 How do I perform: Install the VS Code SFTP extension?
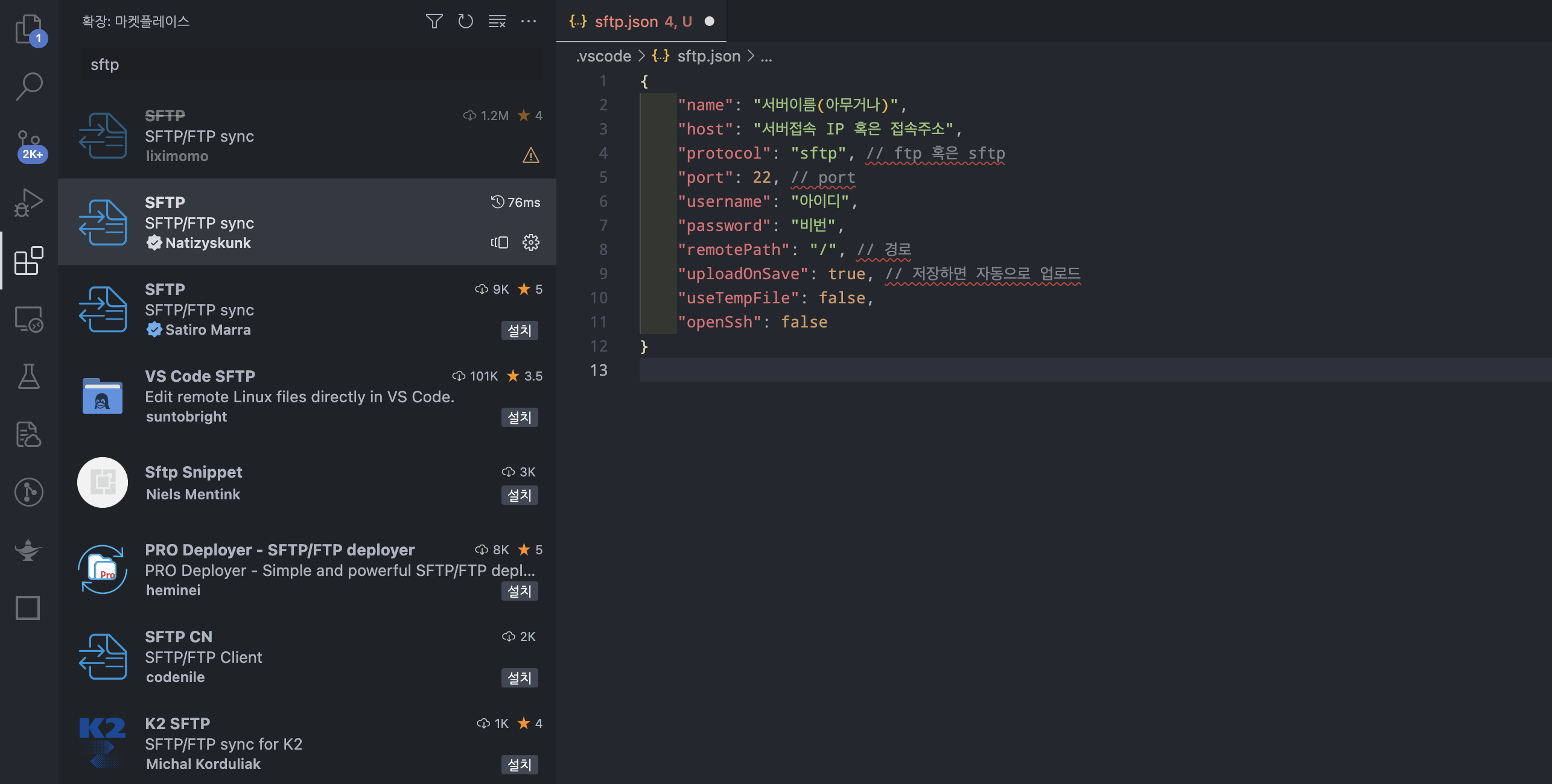click(x=519, y=417)
